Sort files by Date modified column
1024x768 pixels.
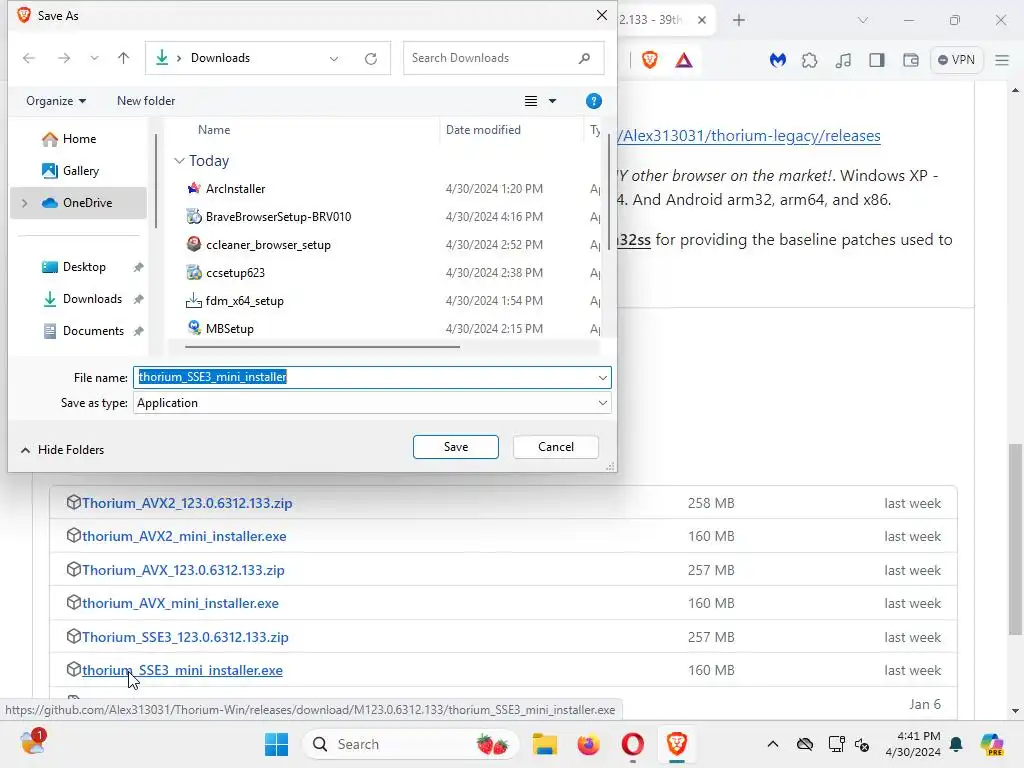point(483,130)
